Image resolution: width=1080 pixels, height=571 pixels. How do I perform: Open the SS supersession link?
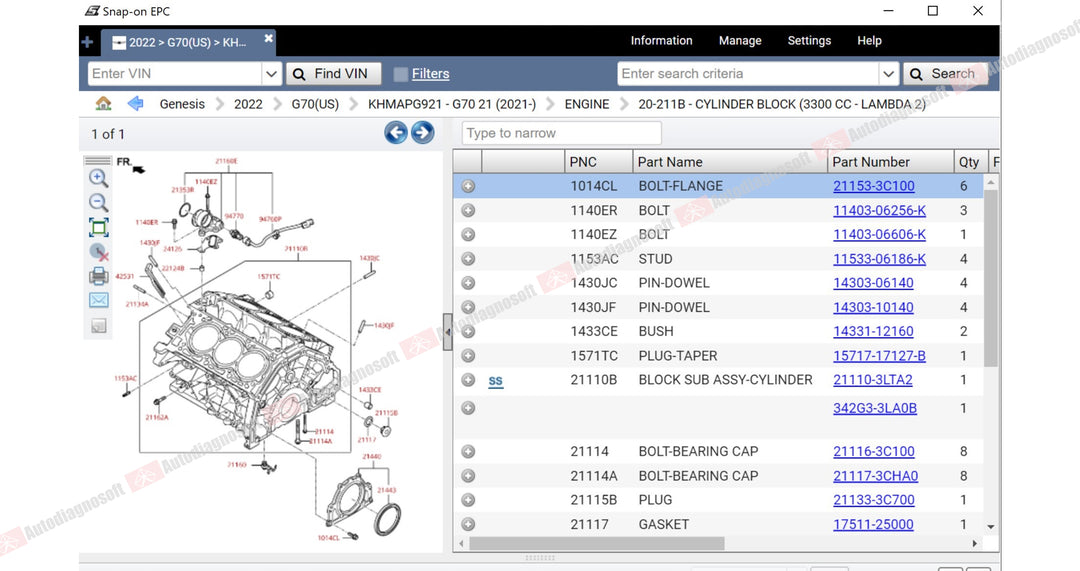pyautogui.click(x=496, y=381)
